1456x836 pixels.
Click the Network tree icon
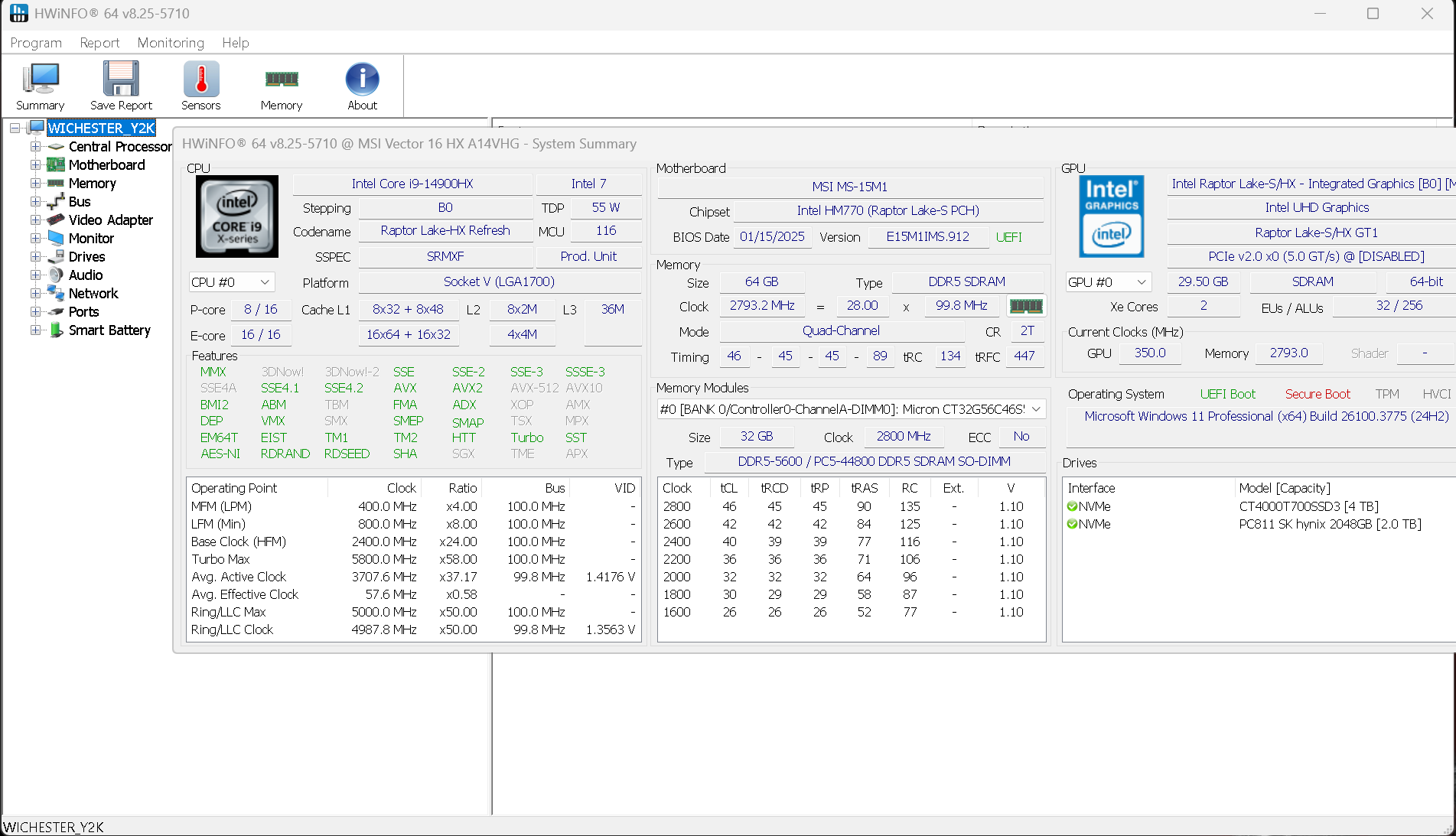(56, 293)
